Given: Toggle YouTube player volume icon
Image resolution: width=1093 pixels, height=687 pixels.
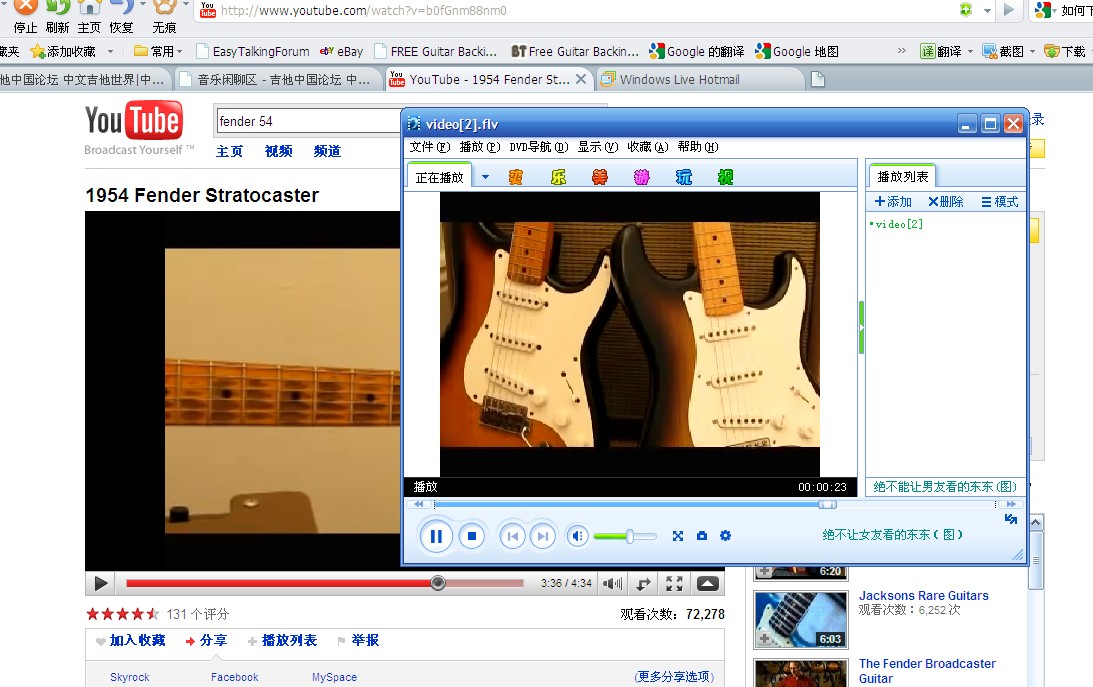Looking at the screenshot, I should tap(612, 584).
